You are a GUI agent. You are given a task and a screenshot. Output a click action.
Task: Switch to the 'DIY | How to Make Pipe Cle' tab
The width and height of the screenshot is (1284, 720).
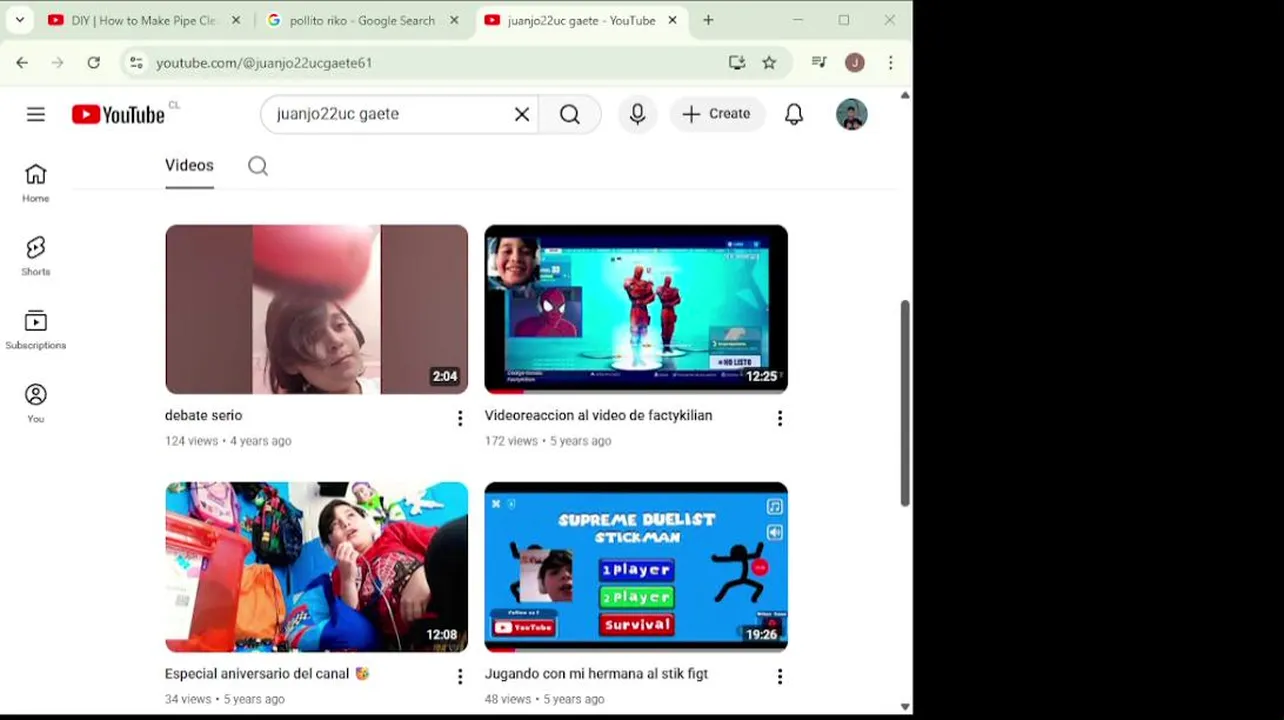tap(143, 20)
